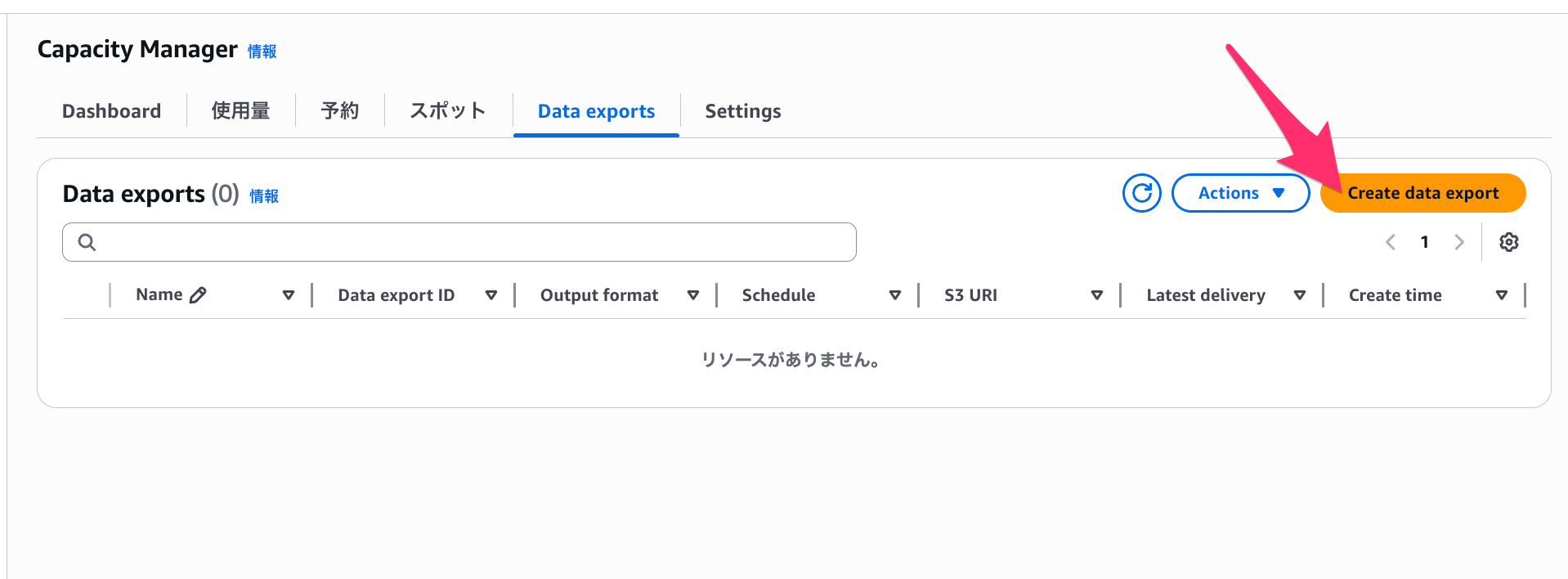Sort by Name column arrow
Viewport: 1568px width, 579px height.
tap(288, 295)
